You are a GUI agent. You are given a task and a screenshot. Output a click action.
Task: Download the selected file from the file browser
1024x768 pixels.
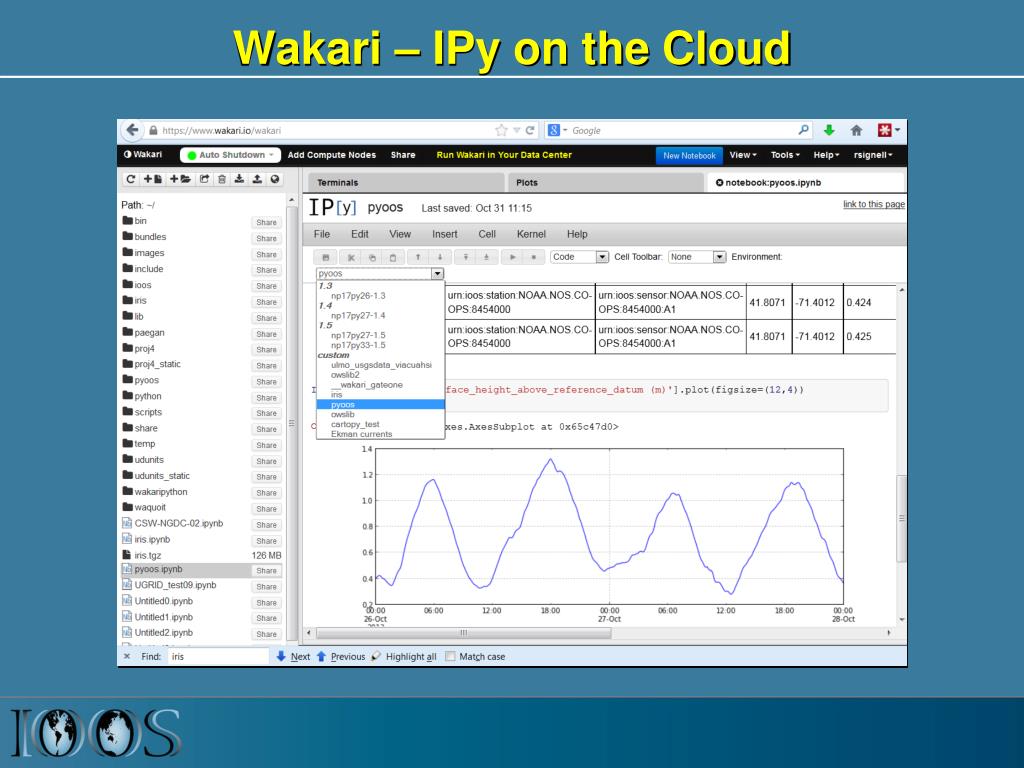(240, 179)
